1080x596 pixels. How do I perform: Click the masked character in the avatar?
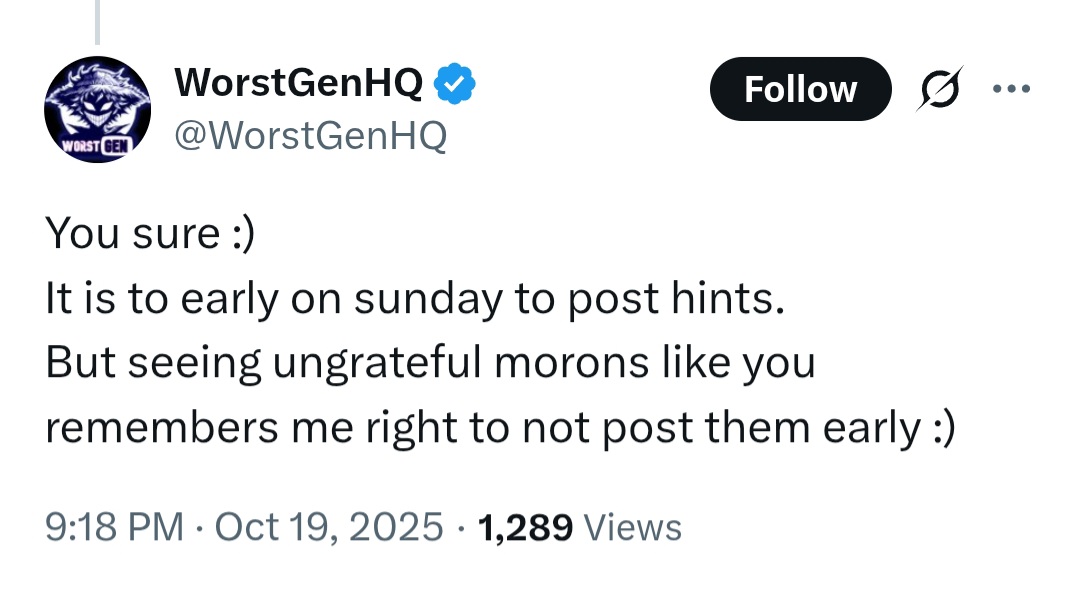[x=99, y=100]
